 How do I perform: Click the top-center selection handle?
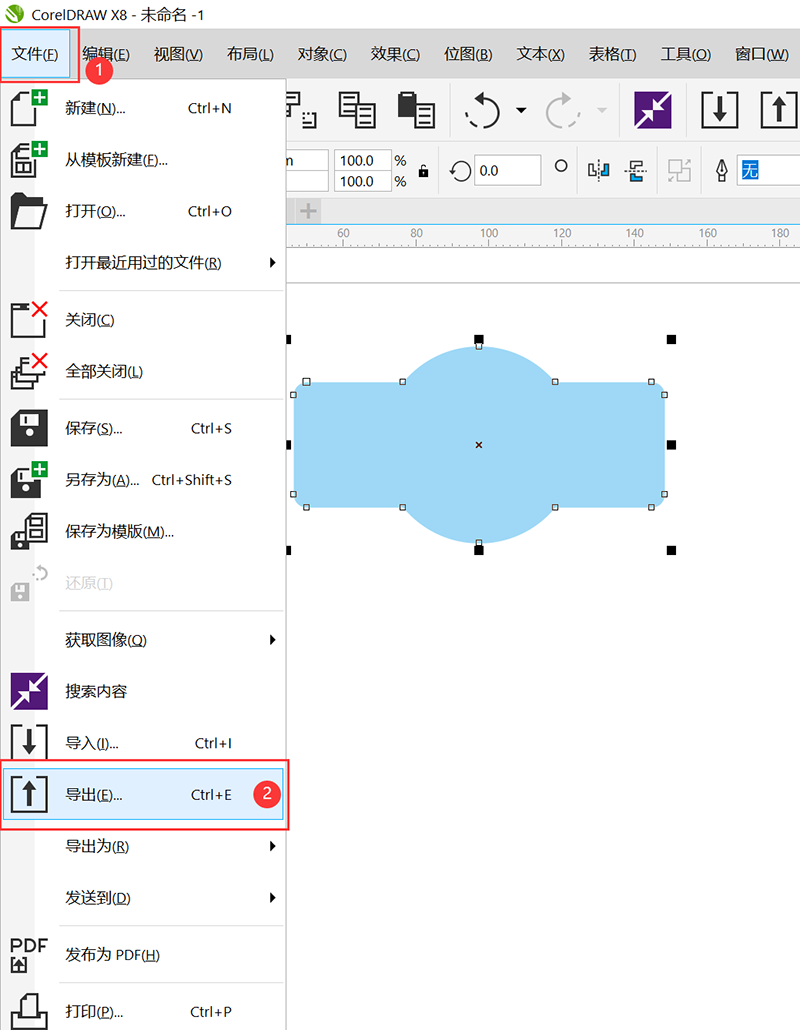pos(479,339)
